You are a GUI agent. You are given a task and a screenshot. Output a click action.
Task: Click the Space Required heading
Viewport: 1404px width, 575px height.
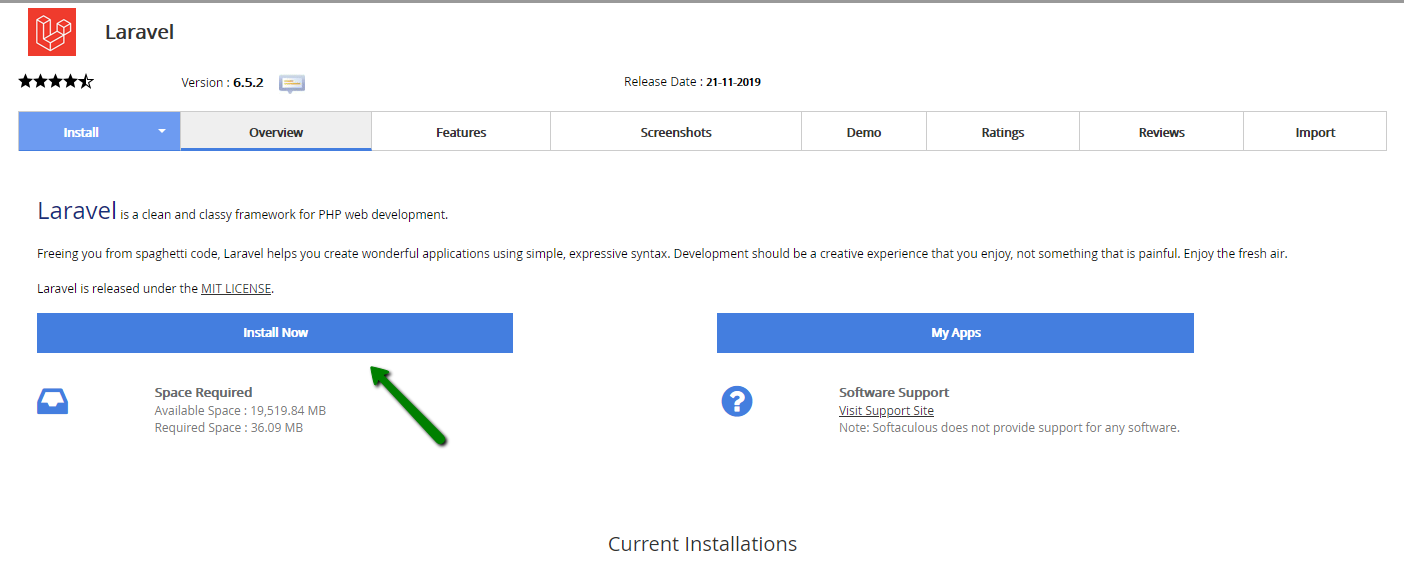(x=203, y=392)
